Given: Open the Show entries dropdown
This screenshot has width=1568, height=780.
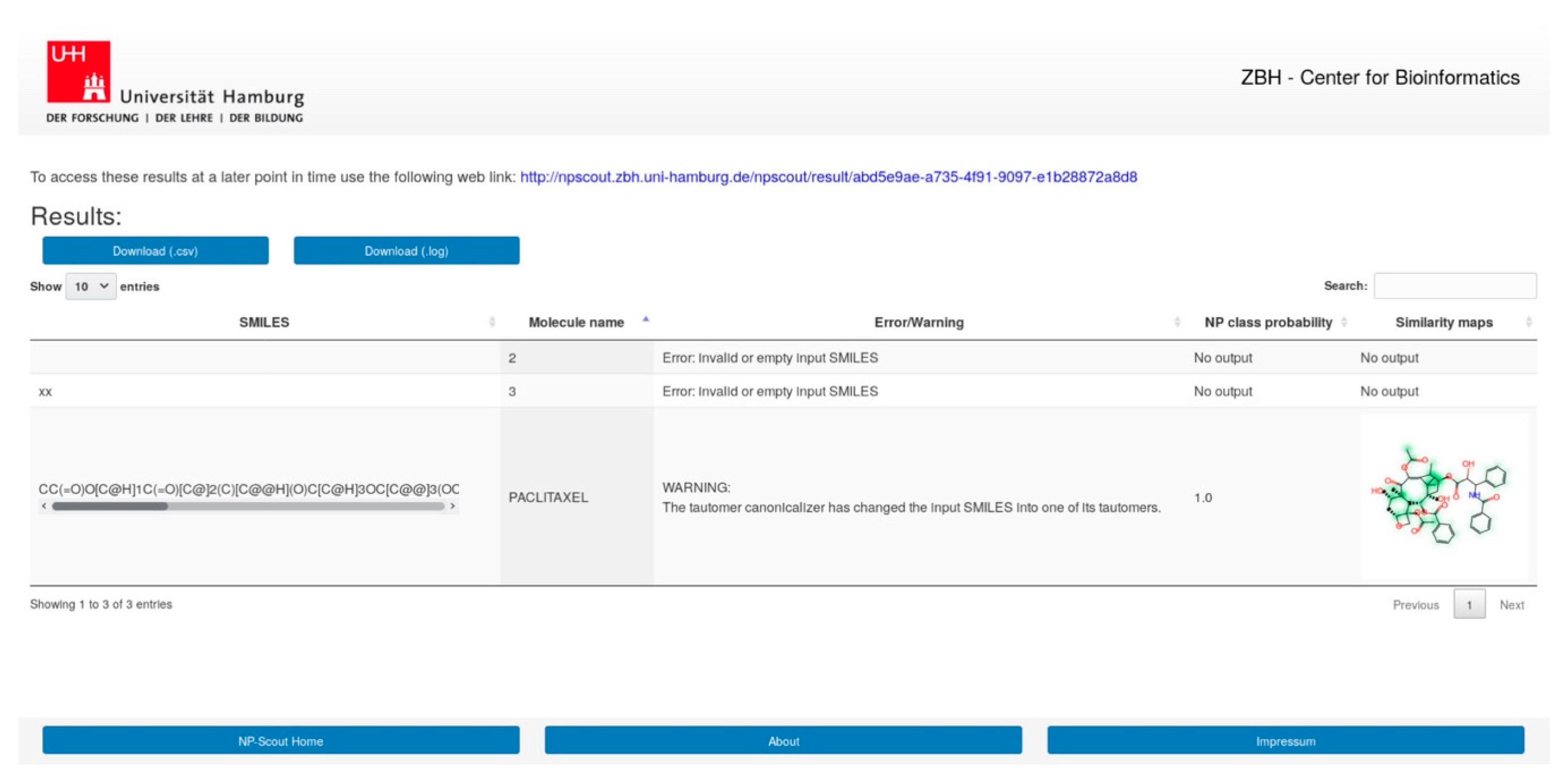Looking at the screenshot, I should pyautogui.click(x=91, y=286).
